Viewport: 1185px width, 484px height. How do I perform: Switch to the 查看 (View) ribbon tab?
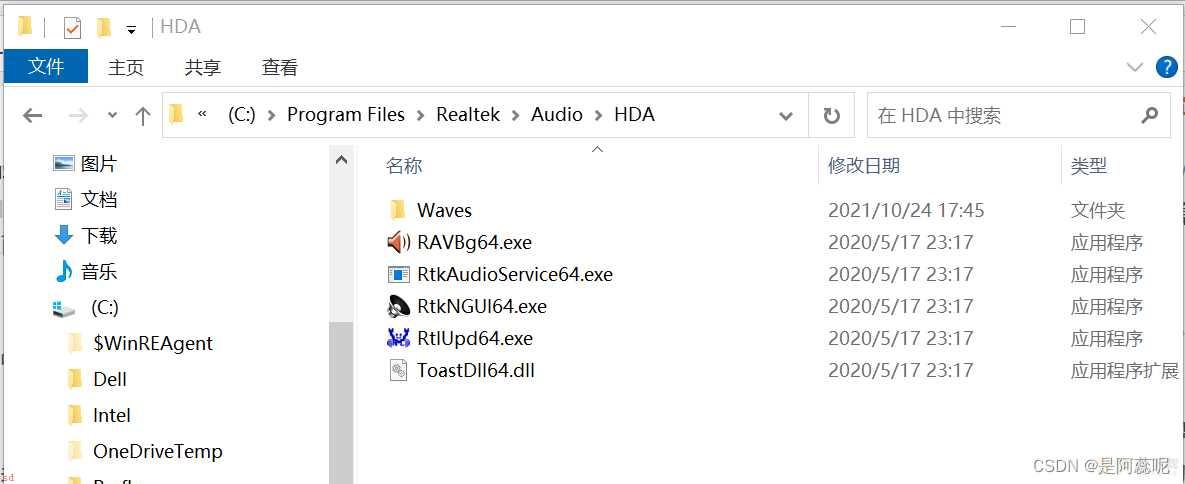(x=280, y=67)
